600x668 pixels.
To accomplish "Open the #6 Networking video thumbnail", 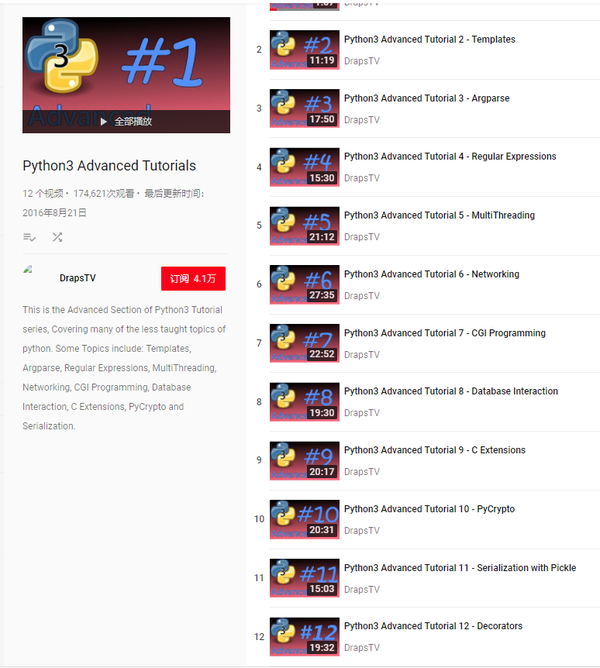I will [305, 285].
